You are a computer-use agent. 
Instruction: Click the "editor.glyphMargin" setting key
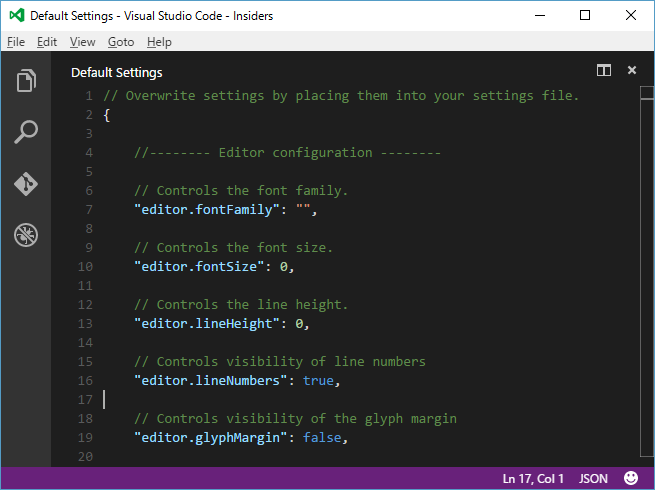[x=210, y=437]
